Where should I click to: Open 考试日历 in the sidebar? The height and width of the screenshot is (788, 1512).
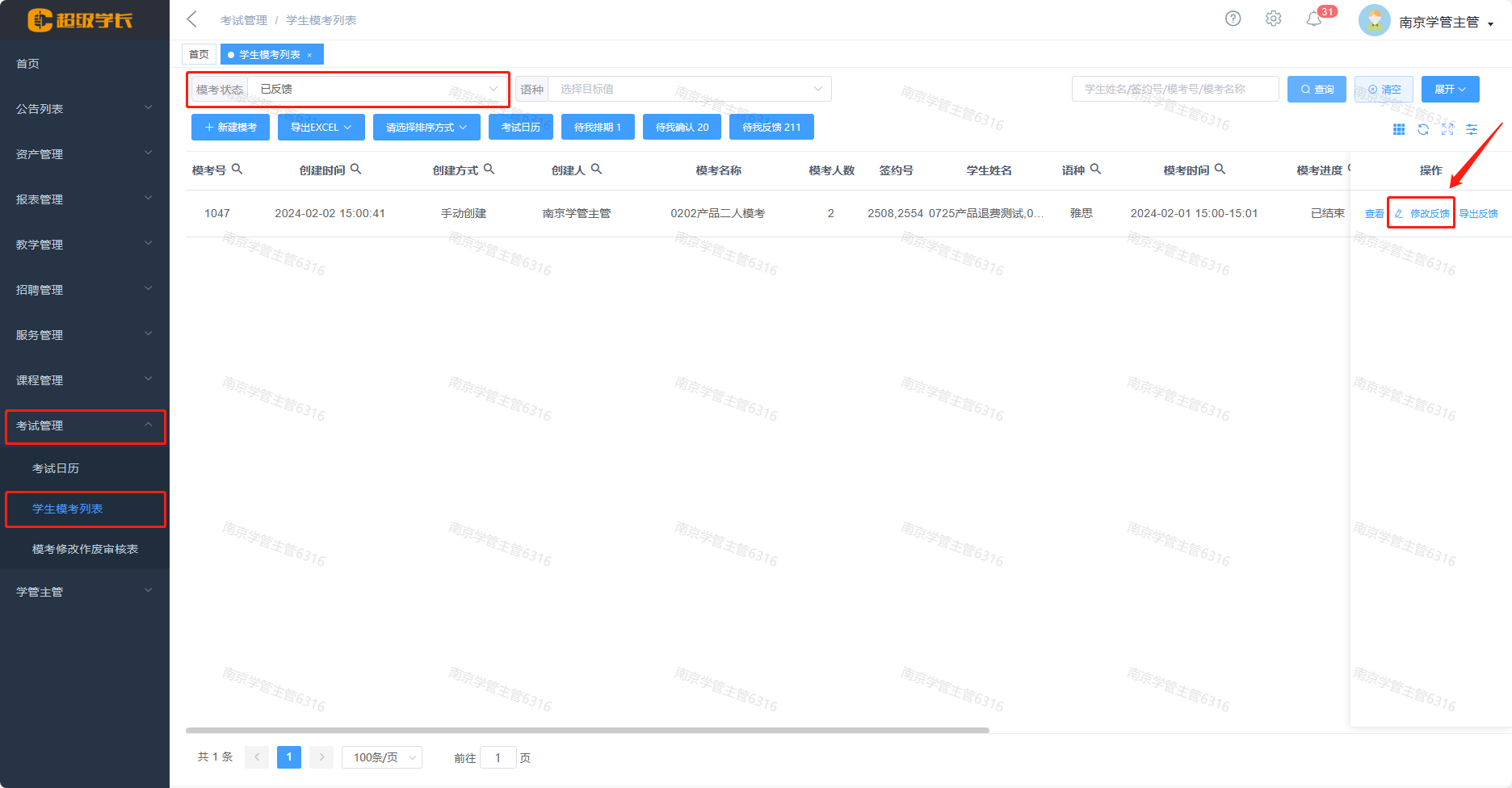pos(56,468)
